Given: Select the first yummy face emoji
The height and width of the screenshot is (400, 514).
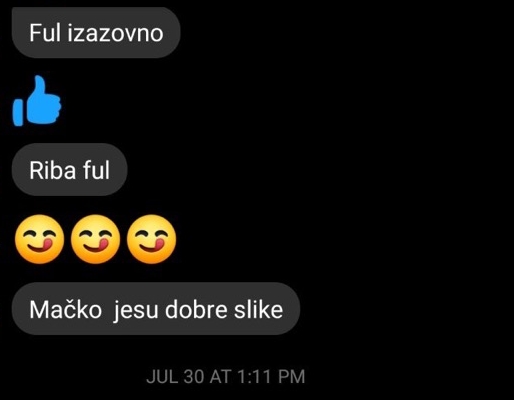Looking at the screenshot, I should pyautogui.click(x=40, y=239).
